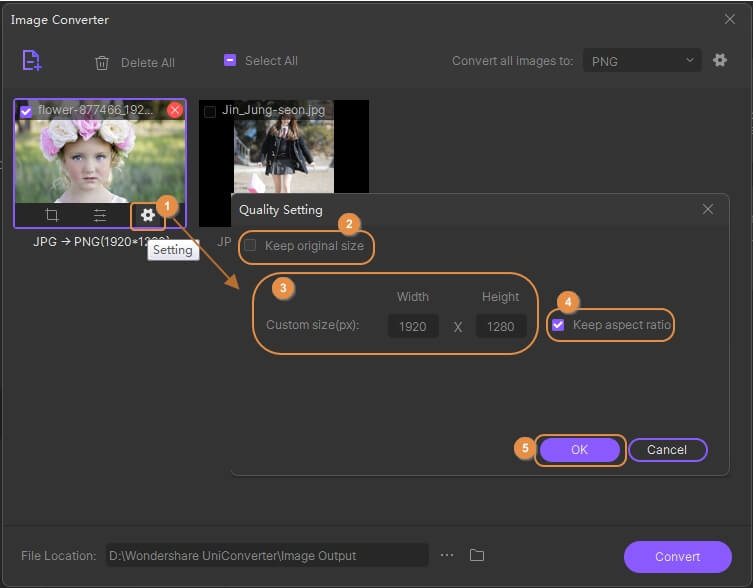Open the output folder icon

tap(477, 555)
